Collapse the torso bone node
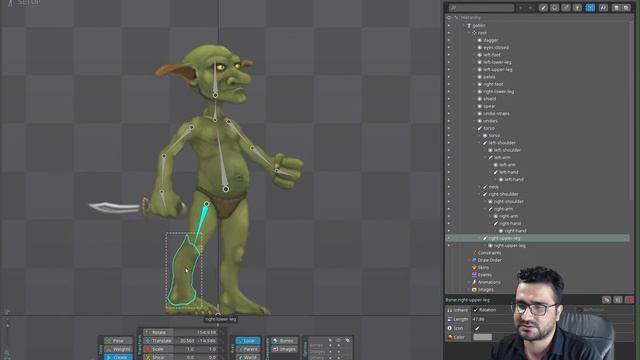 (474, 128)
